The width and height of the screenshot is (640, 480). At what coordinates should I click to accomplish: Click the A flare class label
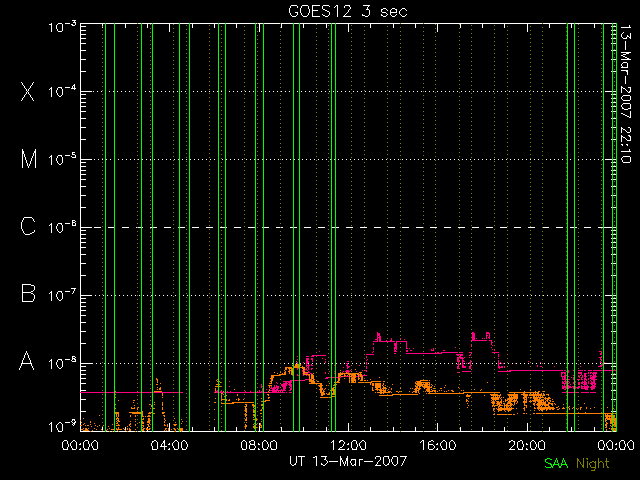[27, 361]
